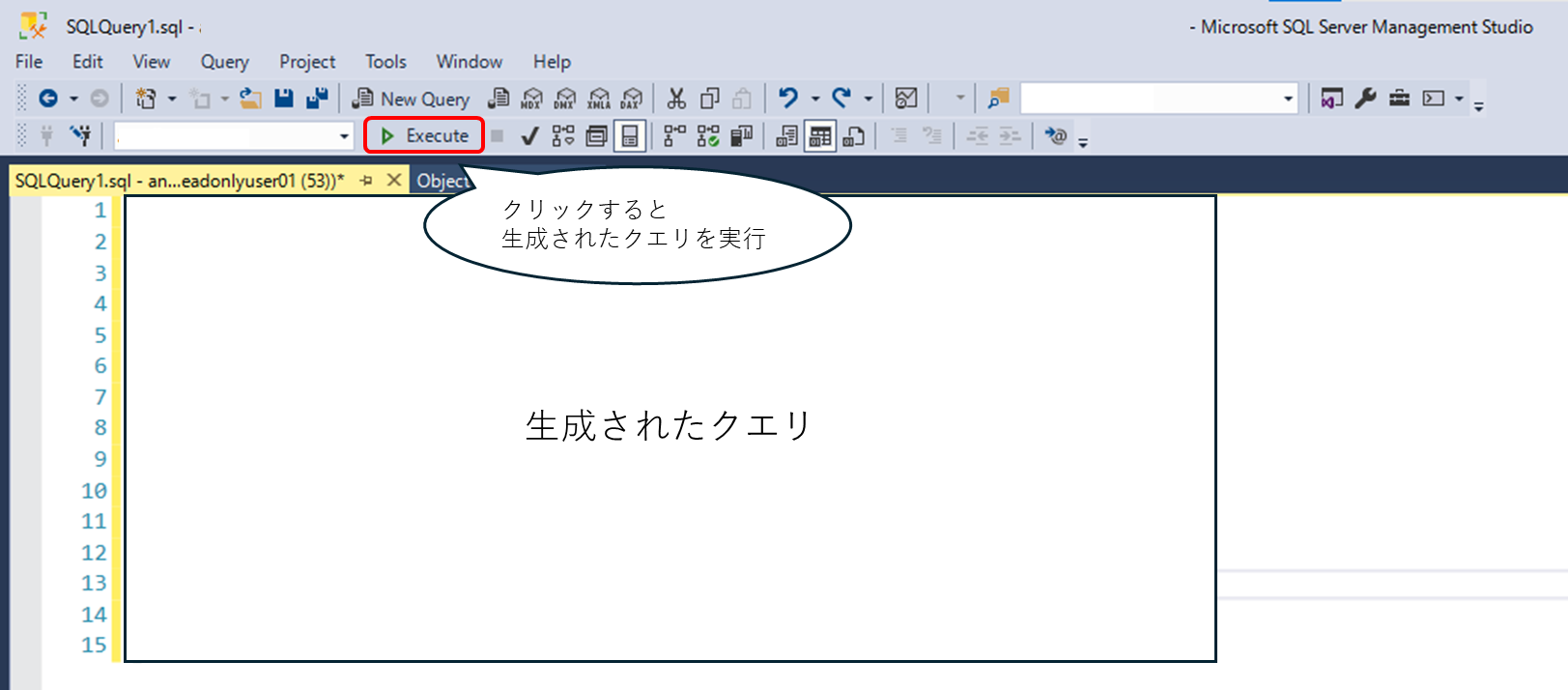Open Properties wrench icon
The image size is (1568, 690).
[1365, 99]
